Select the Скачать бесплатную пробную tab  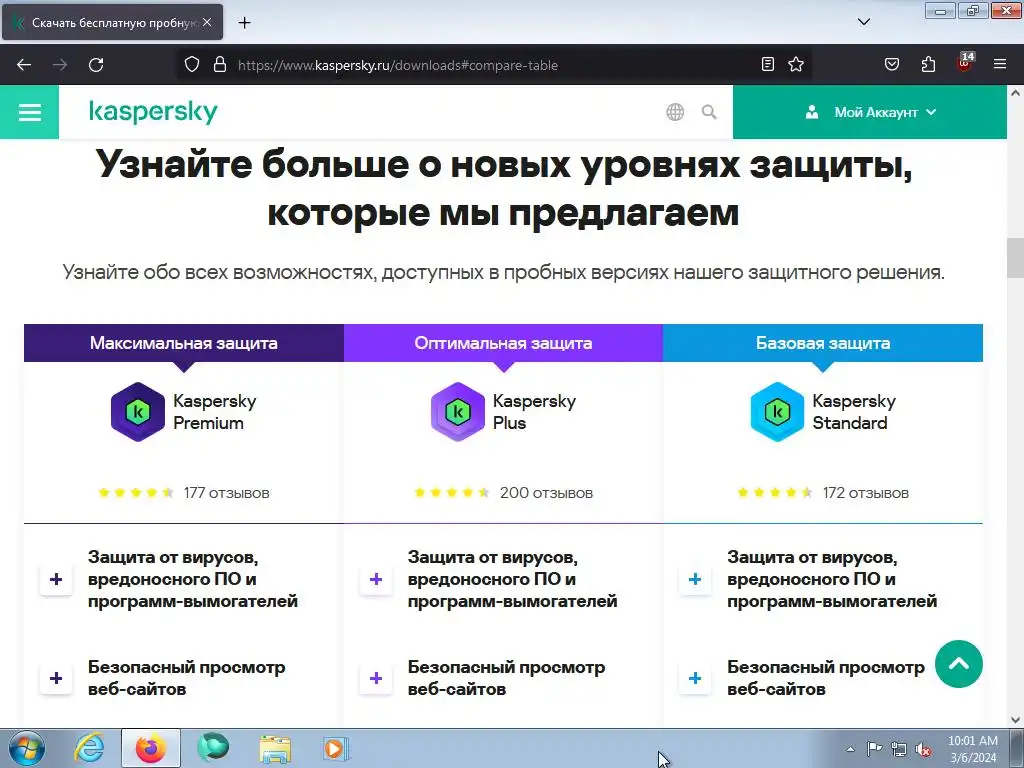point(112,22)
